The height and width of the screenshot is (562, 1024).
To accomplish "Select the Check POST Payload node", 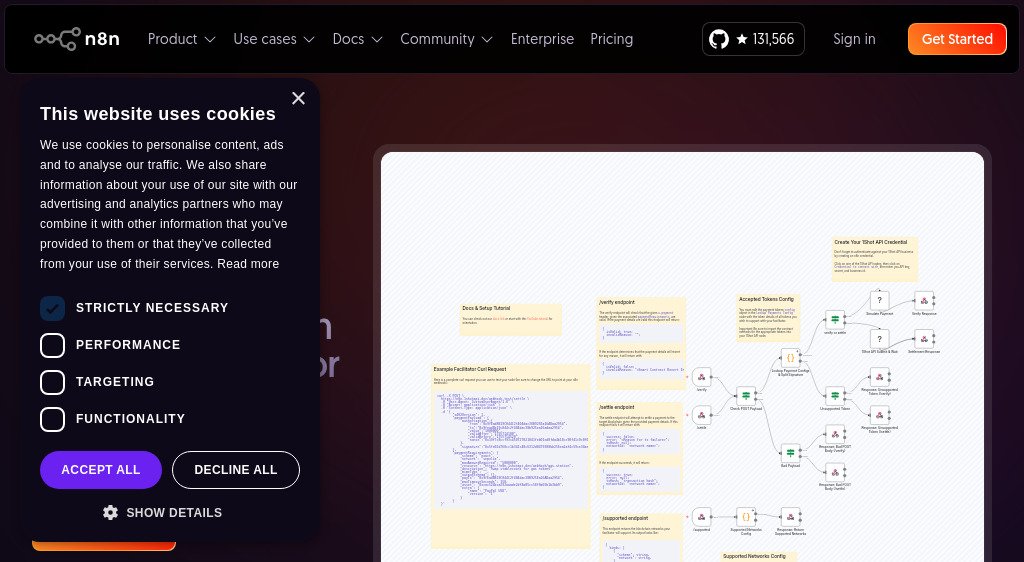I will 746,396.
